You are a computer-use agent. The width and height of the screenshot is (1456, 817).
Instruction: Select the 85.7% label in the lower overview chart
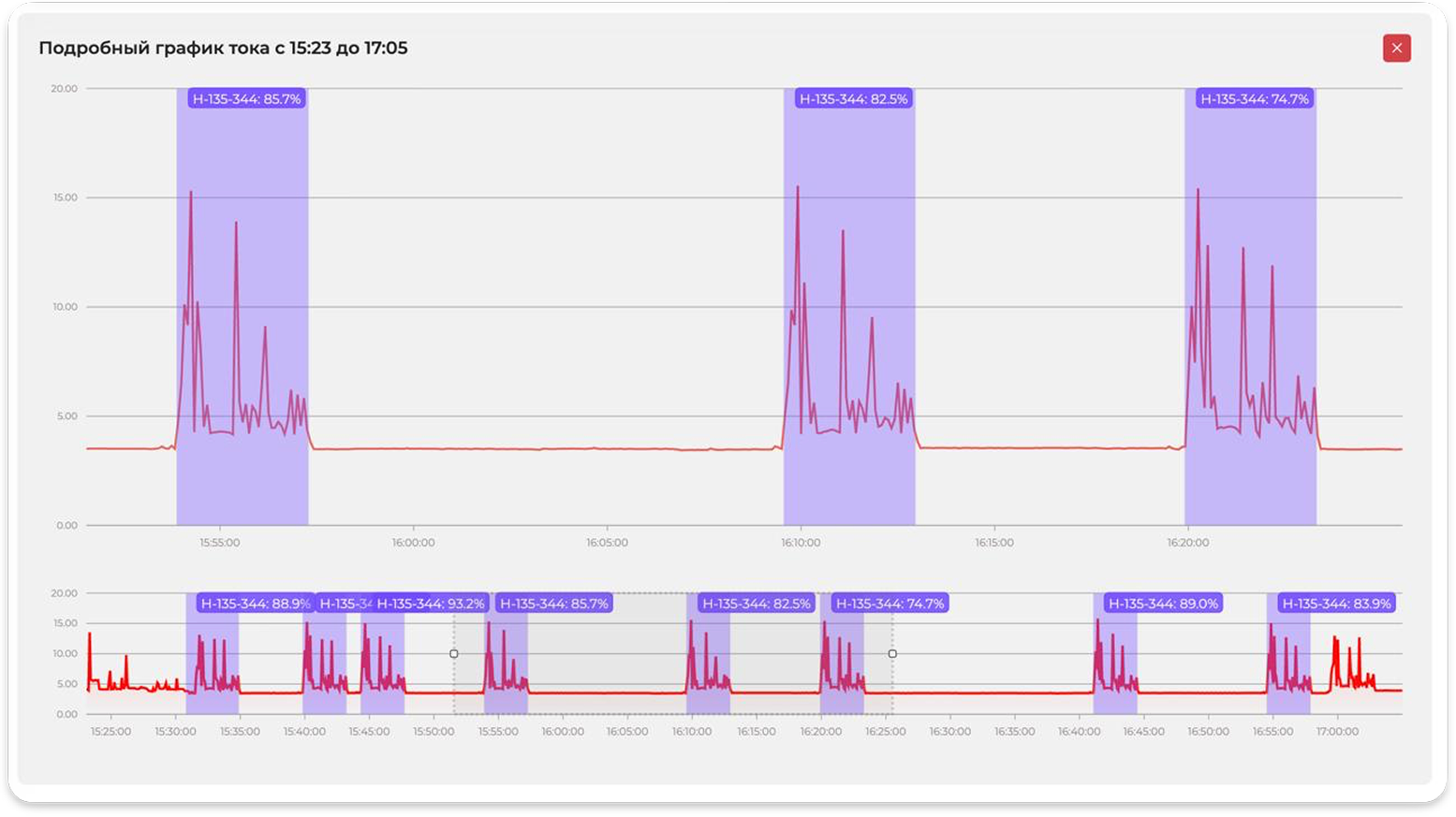coord(553,605)
